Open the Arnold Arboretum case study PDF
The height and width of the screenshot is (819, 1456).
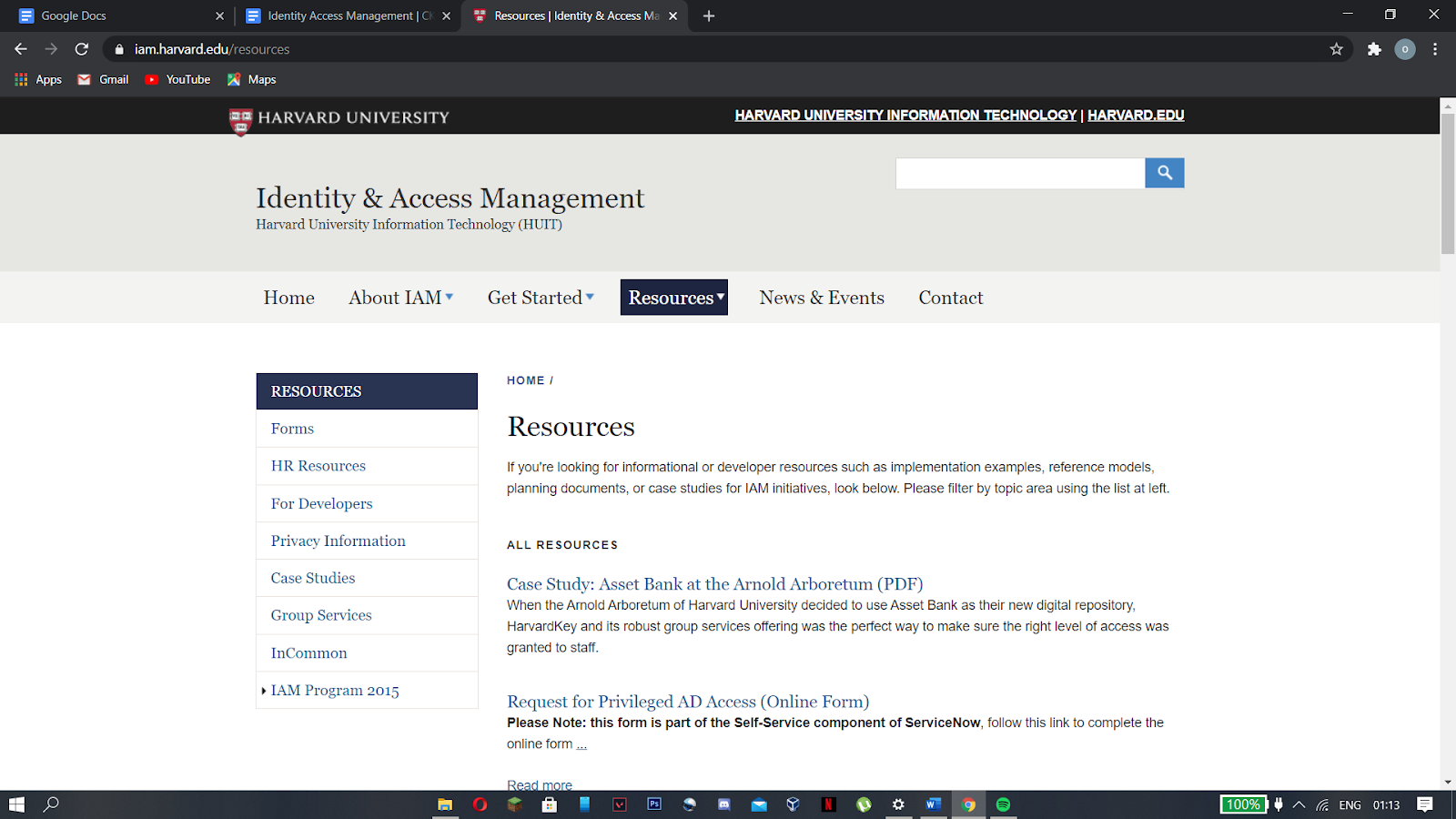714,584
